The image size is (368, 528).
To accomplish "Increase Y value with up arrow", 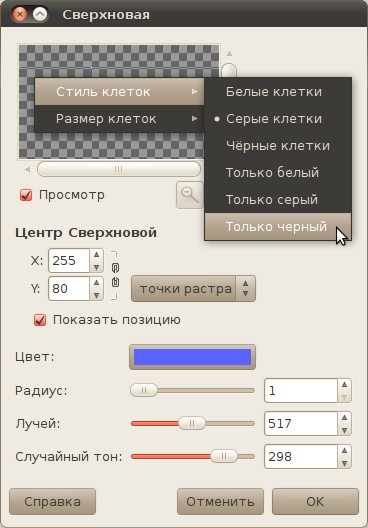I will (97, 283).
